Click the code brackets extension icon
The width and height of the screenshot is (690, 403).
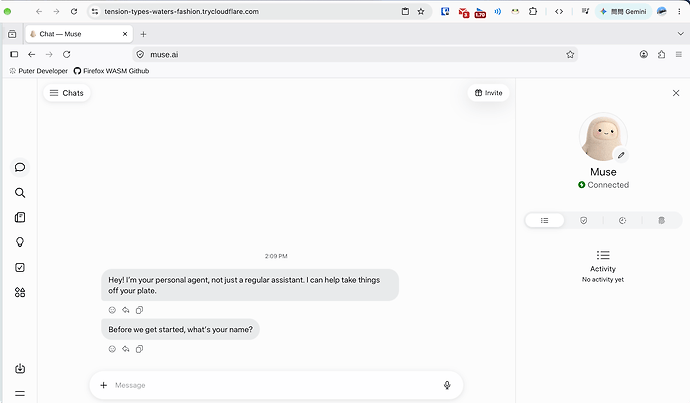click(x=559, y=12)
